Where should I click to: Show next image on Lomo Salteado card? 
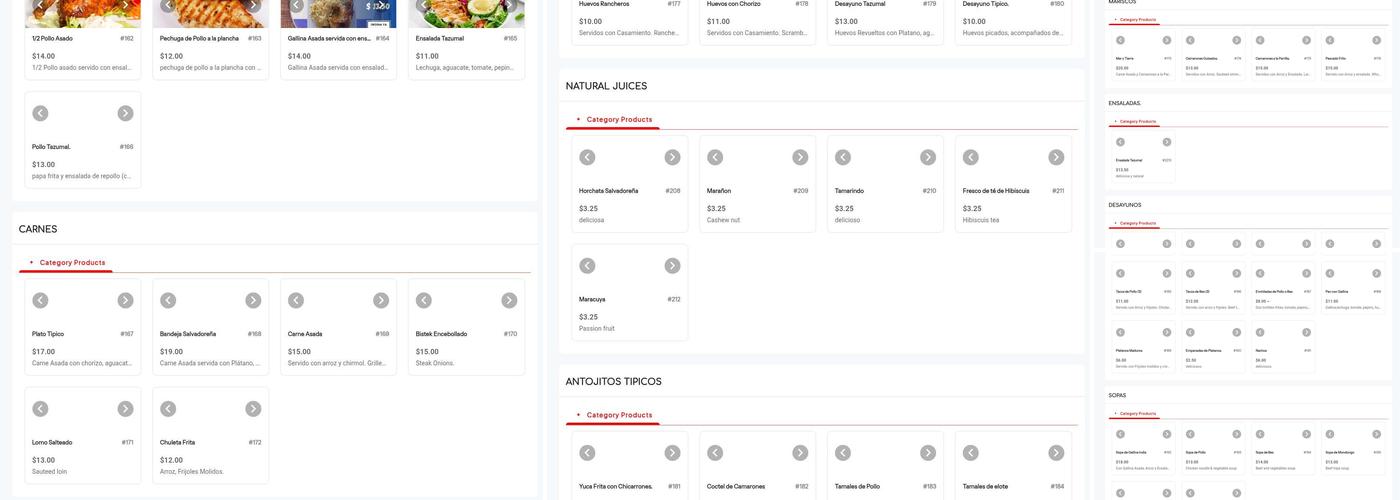(x=125, y=408)
